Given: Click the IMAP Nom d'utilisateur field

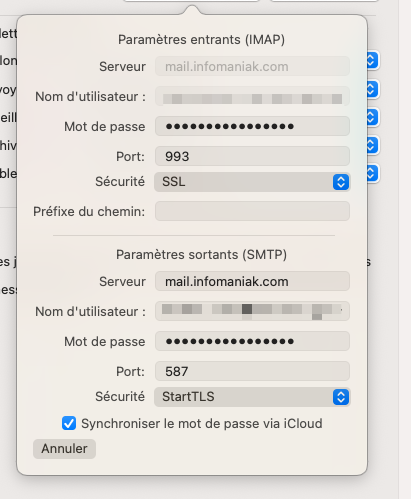Looking at the screenshot, I should pos(252,96).
